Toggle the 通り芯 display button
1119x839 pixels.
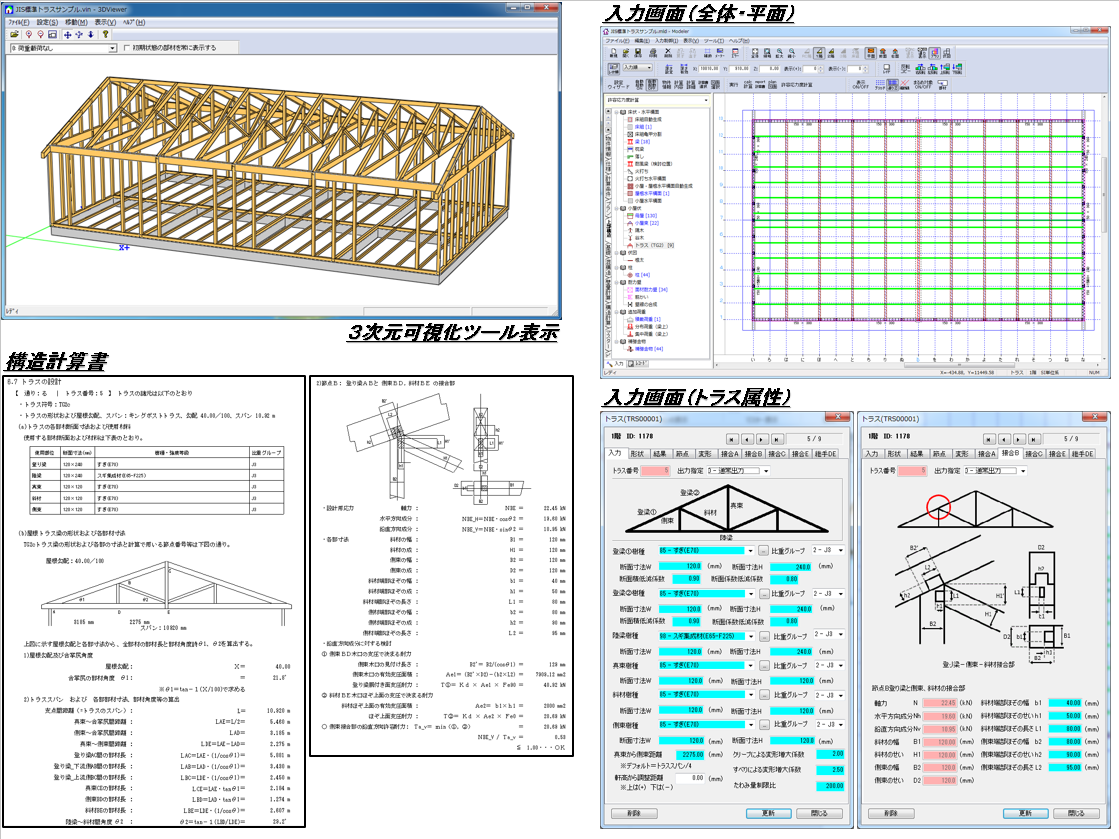[x=892, y=85]
